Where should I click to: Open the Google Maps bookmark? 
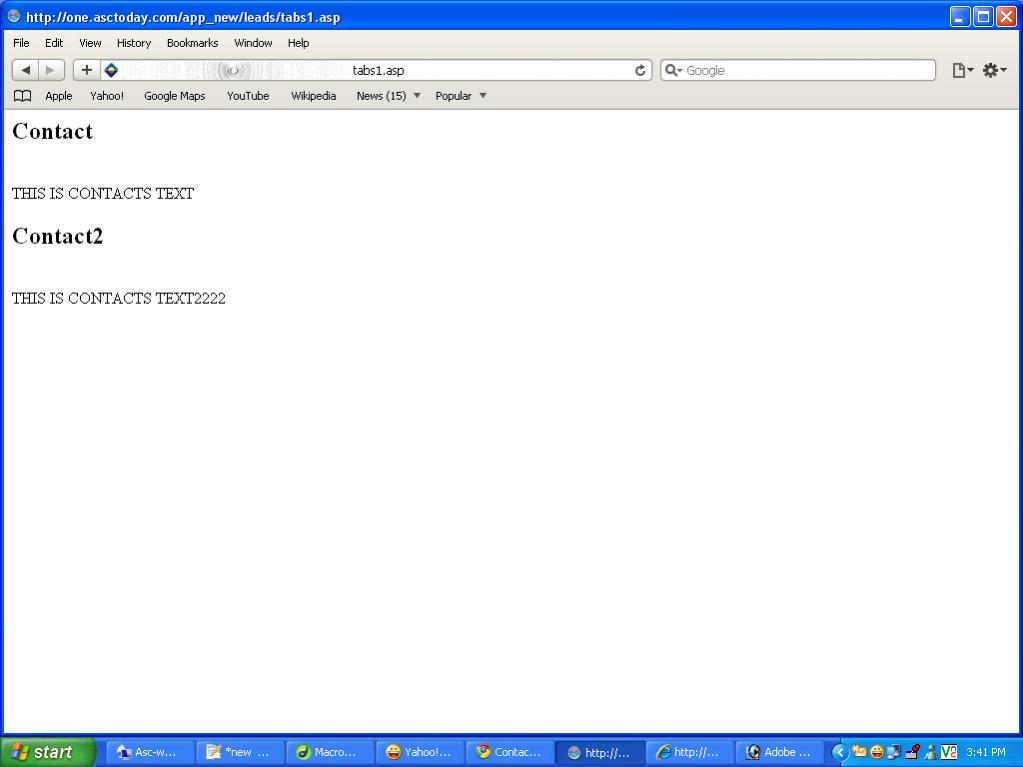[x=174, y=96]
